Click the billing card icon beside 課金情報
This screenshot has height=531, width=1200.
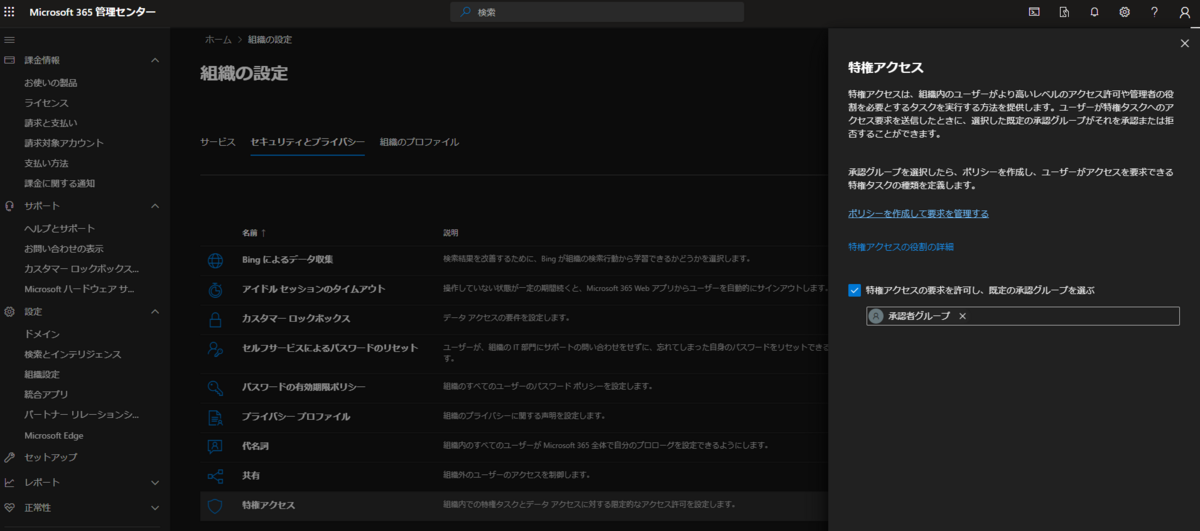tap(10, 60)
